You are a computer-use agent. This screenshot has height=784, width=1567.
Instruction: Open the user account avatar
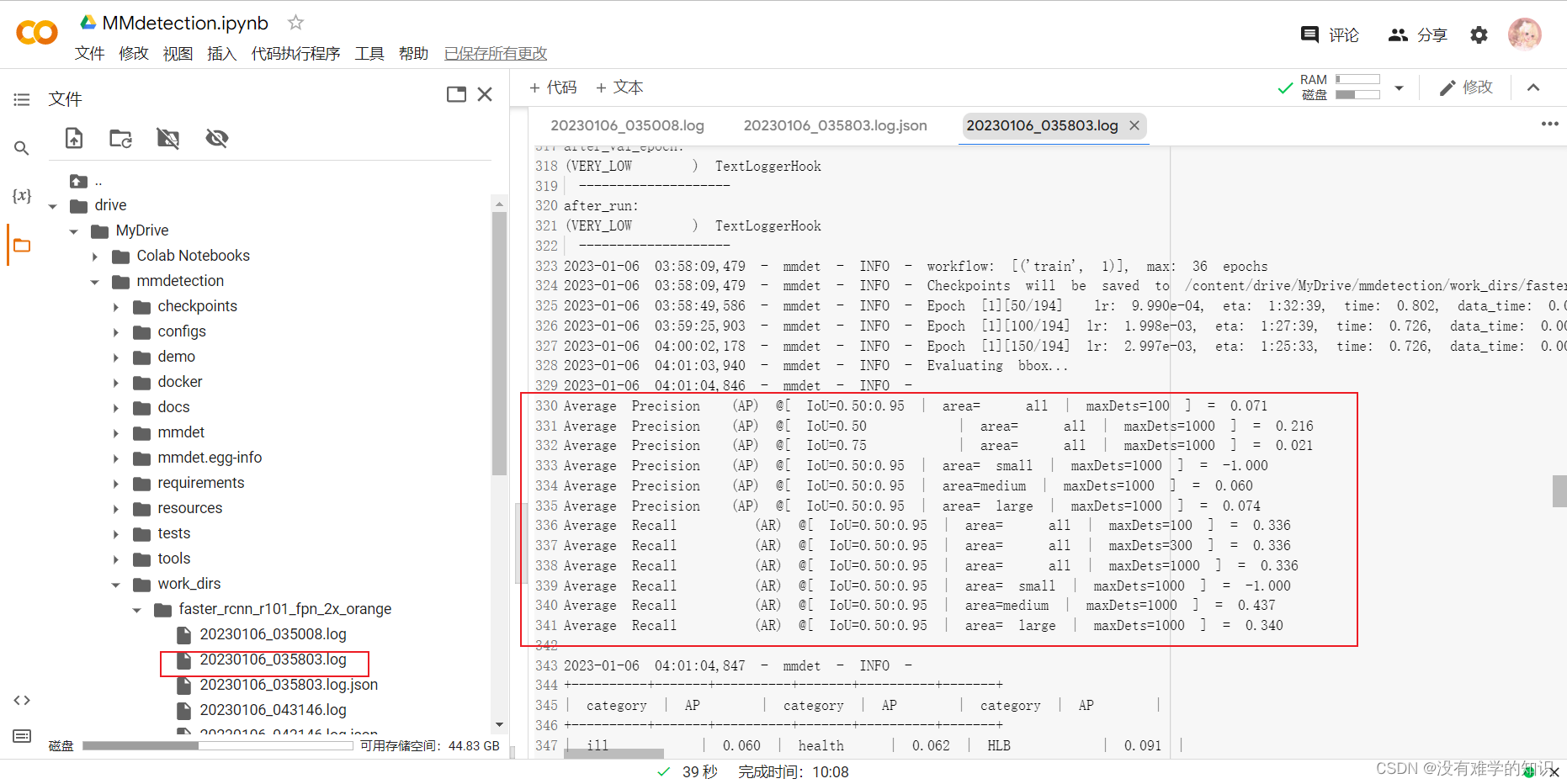[x=1524, y=34]
